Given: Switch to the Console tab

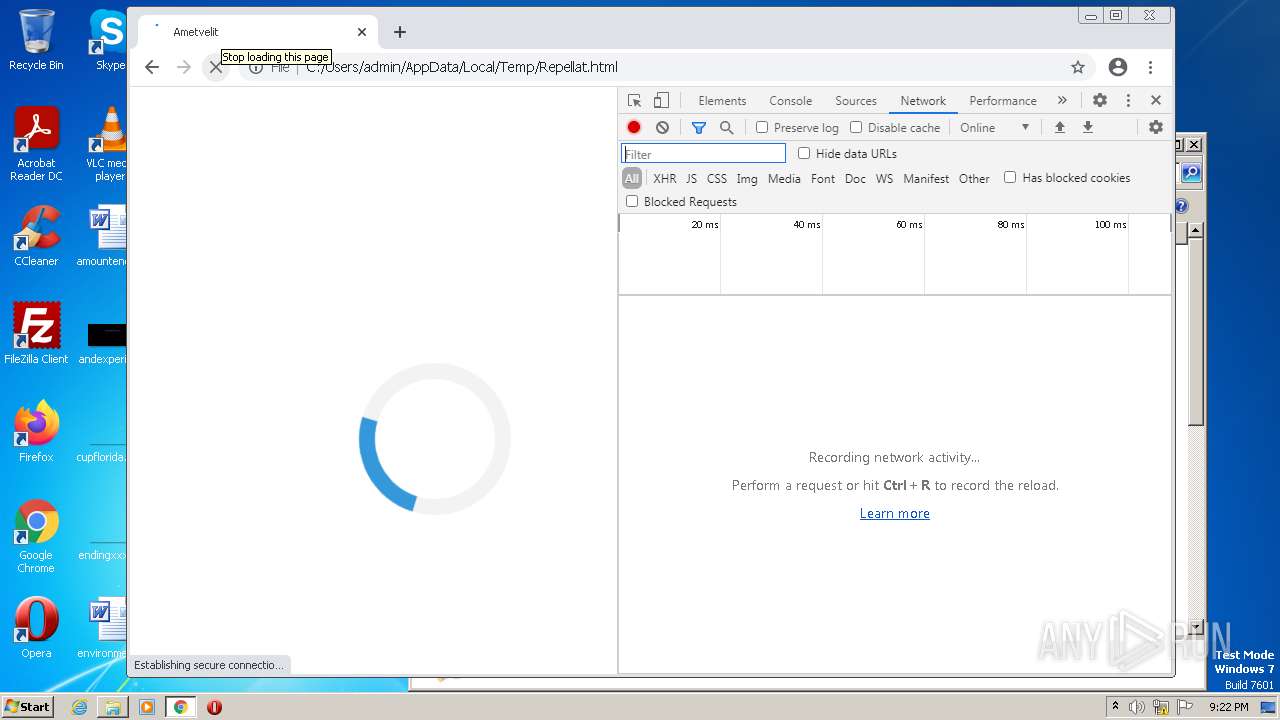Looking at the screenshot, I should point(790,101).
